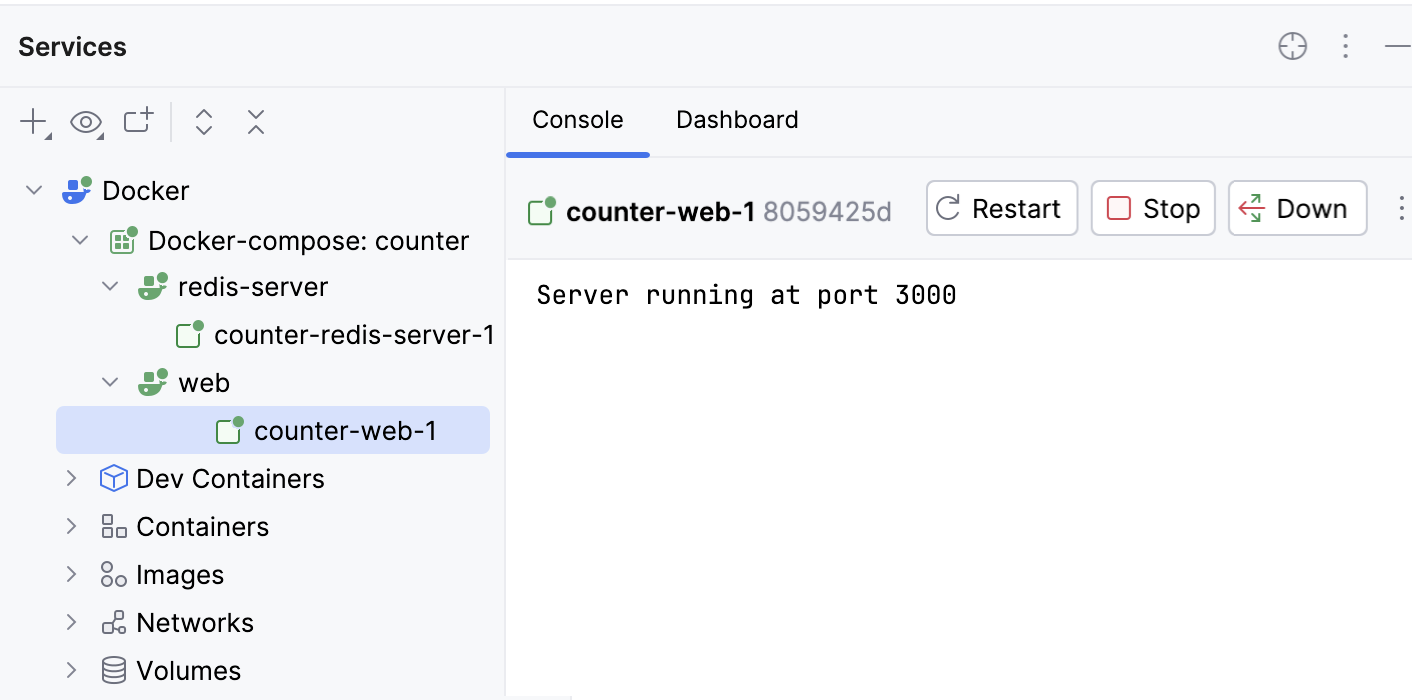Click the Services panel title
1412x700 pixels.
click(x=72, y=47)
